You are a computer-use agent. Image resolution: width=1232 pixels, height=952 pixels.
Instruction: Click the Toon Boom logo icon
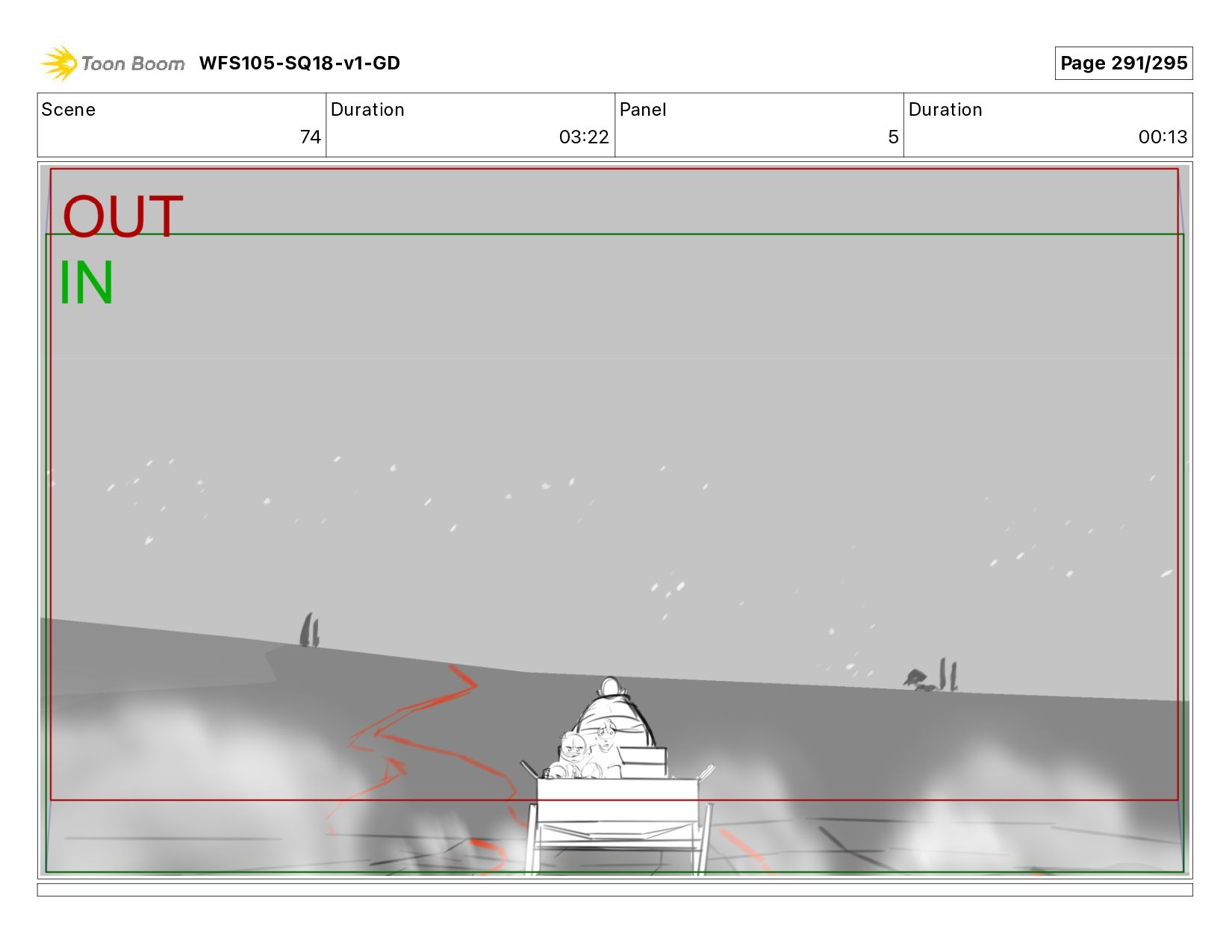pyautogui.click(x=58, y=63)
